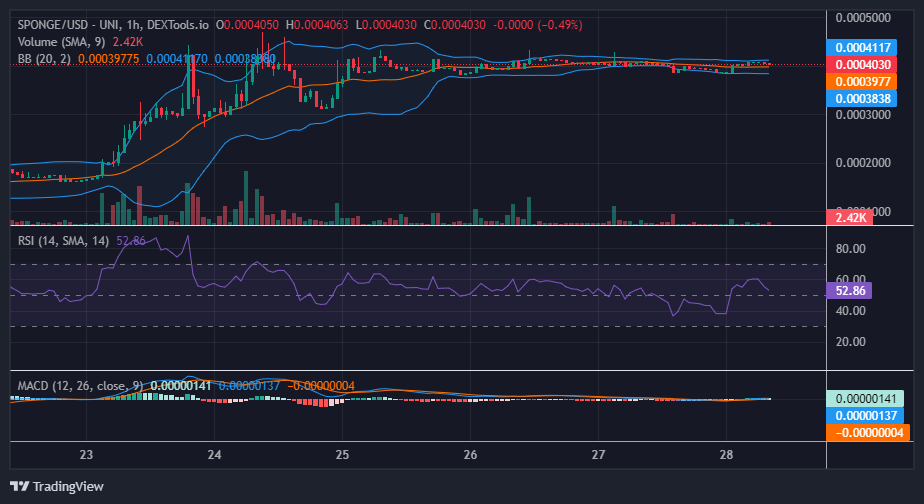Click the 2.42K volume tag
The image size is (924, 504).
click(x=850, y=217)
